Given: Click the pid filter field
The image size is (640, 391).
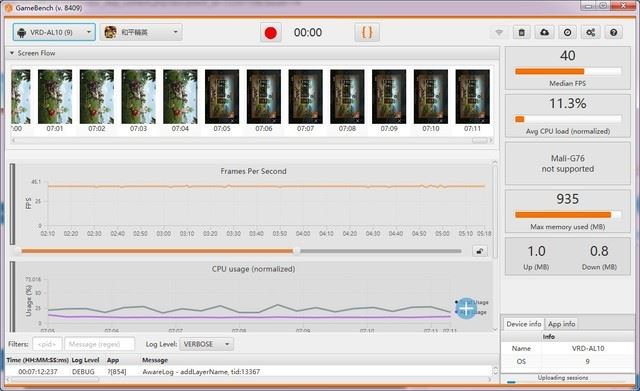Looking at the screenshot, I should click(47, 344).
